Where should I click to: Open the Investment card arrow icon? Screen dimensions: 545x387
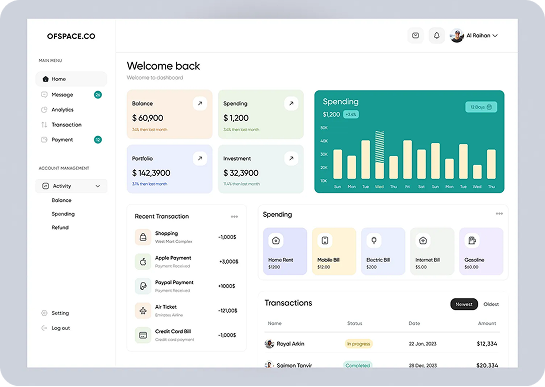[x=291, y=158]
